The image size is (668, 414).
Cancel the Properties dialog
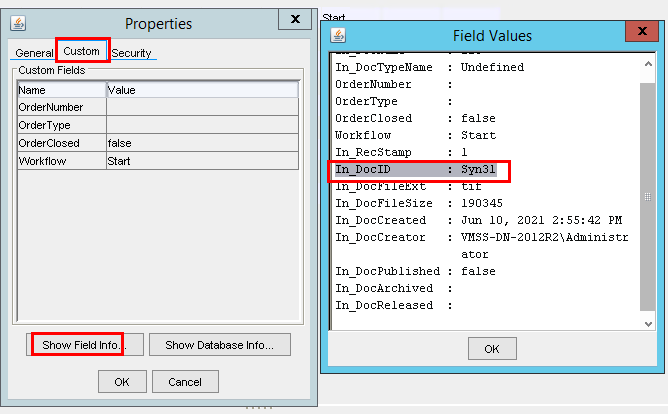tap(185, 381)
